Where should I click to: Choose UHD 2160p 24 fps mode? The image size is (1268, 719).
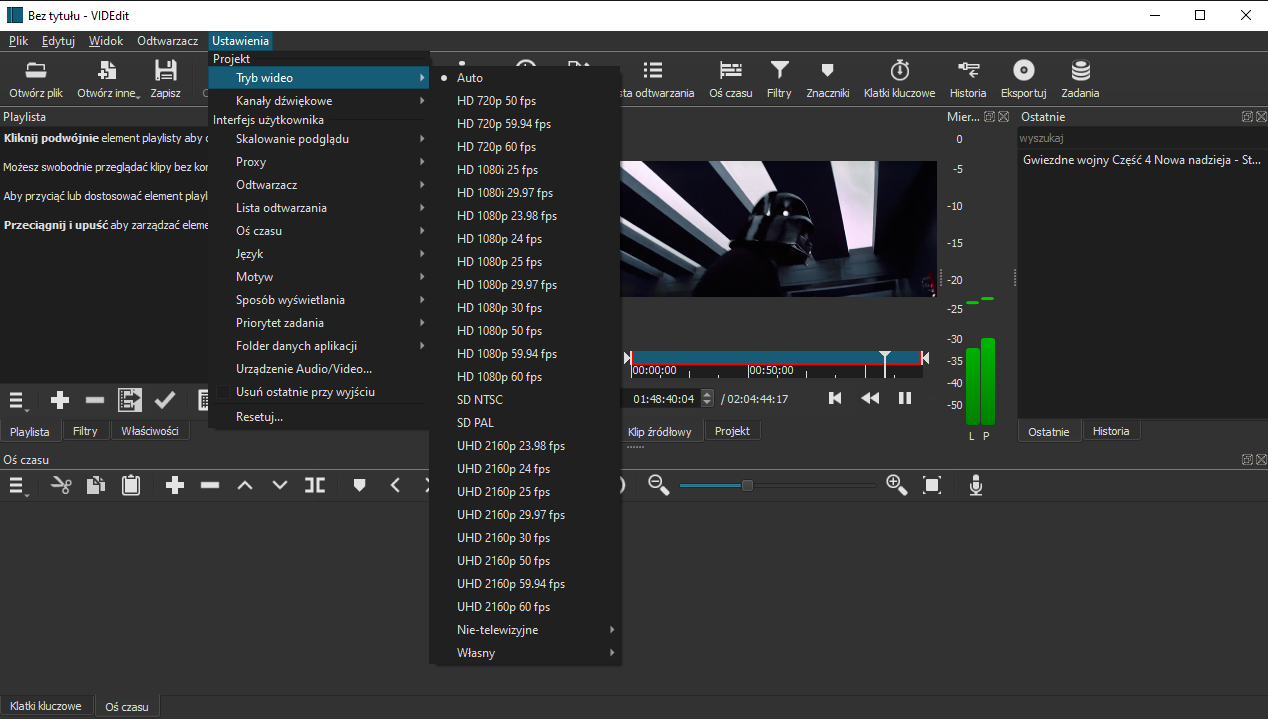[525, 469]
